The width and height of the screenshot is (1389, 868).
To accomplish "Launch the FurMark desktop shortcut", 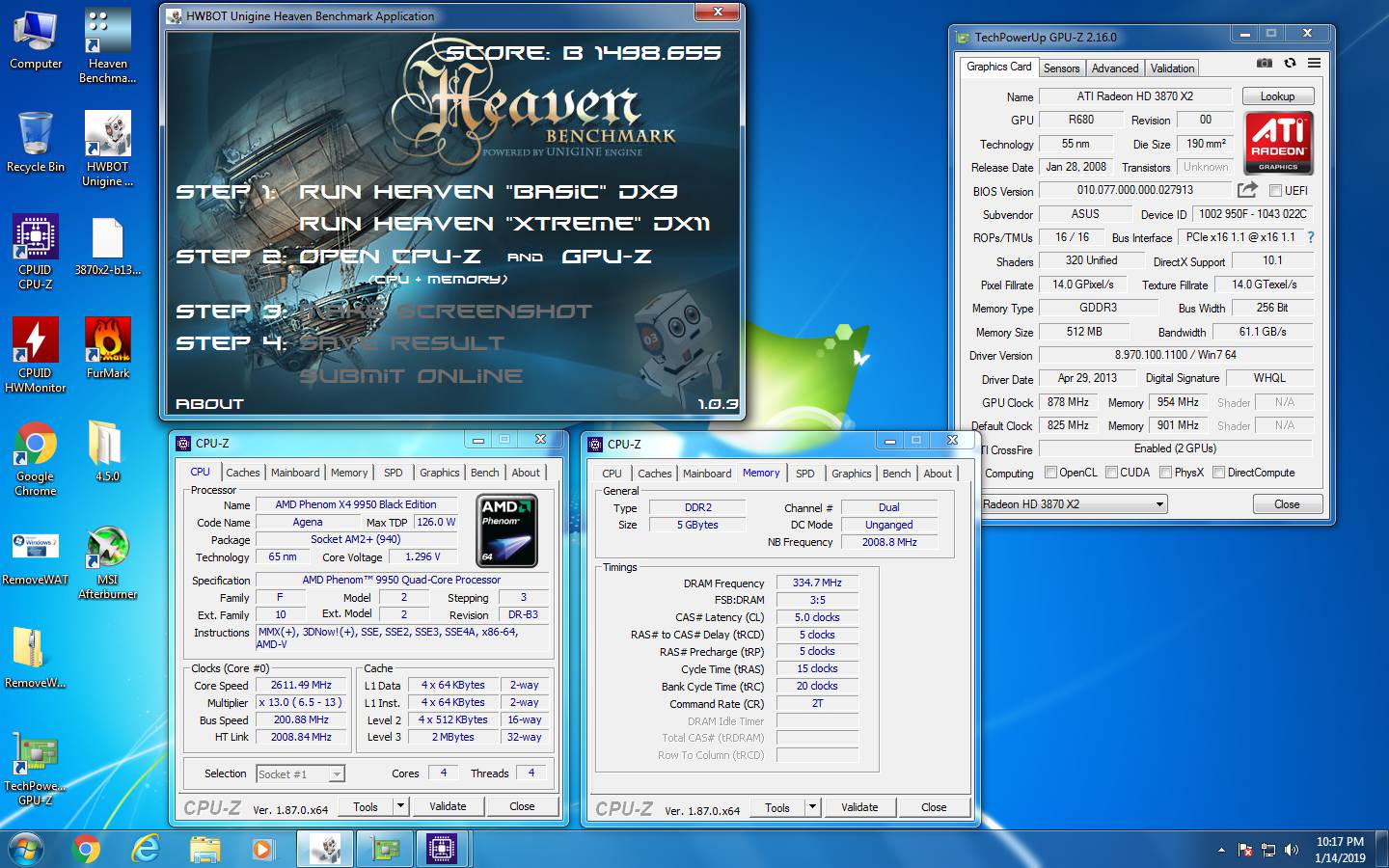I will click(x=107, y=348).
